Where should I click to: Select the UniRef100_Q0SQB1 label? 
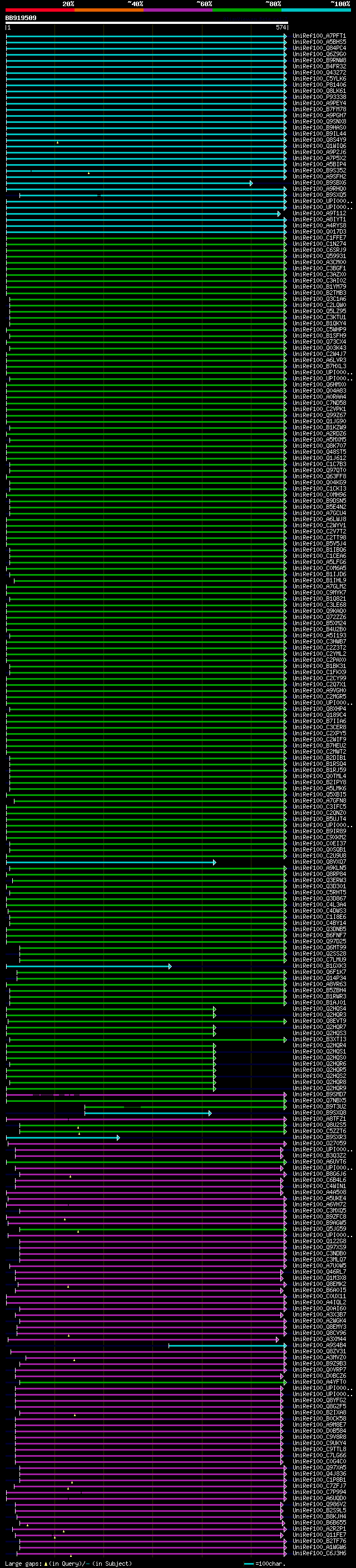319,850
